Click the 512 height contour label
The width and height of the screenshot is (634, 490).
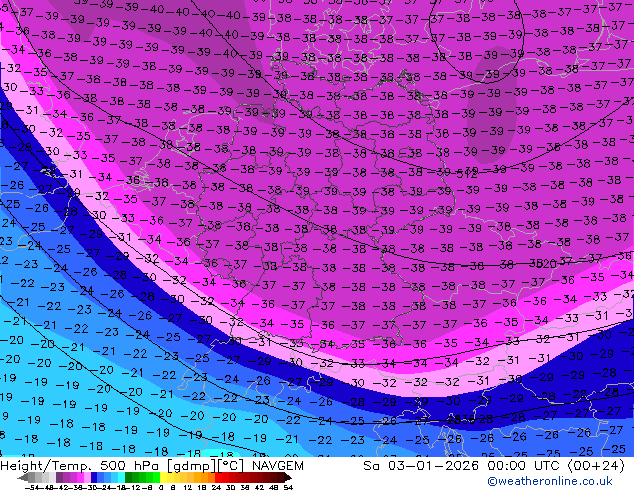click(x=467, y=174)
